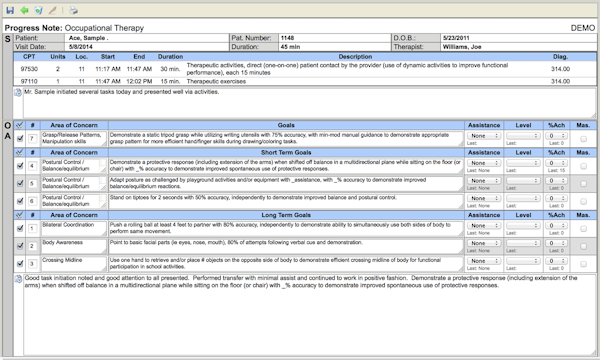Image resolution: width=600 pixels, height=360 pixels.
Task: Click the D.O.B. value 5/23/2011
Action: click(456, 38)
